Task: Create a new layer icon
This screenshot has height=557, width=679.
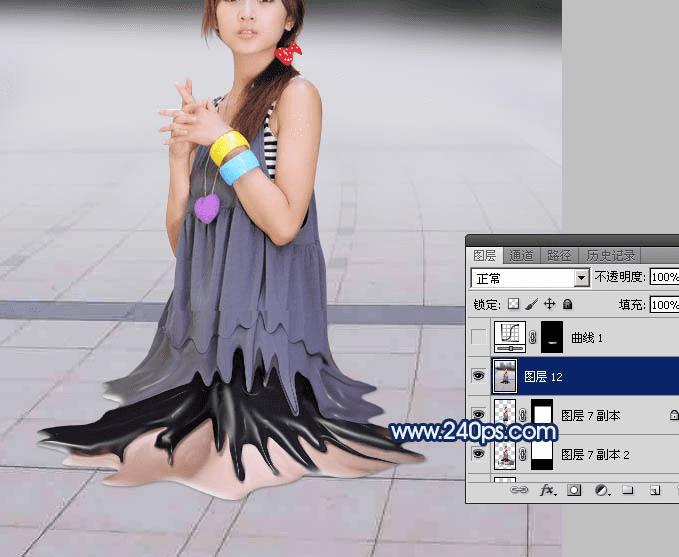Action: coord(654,490)
